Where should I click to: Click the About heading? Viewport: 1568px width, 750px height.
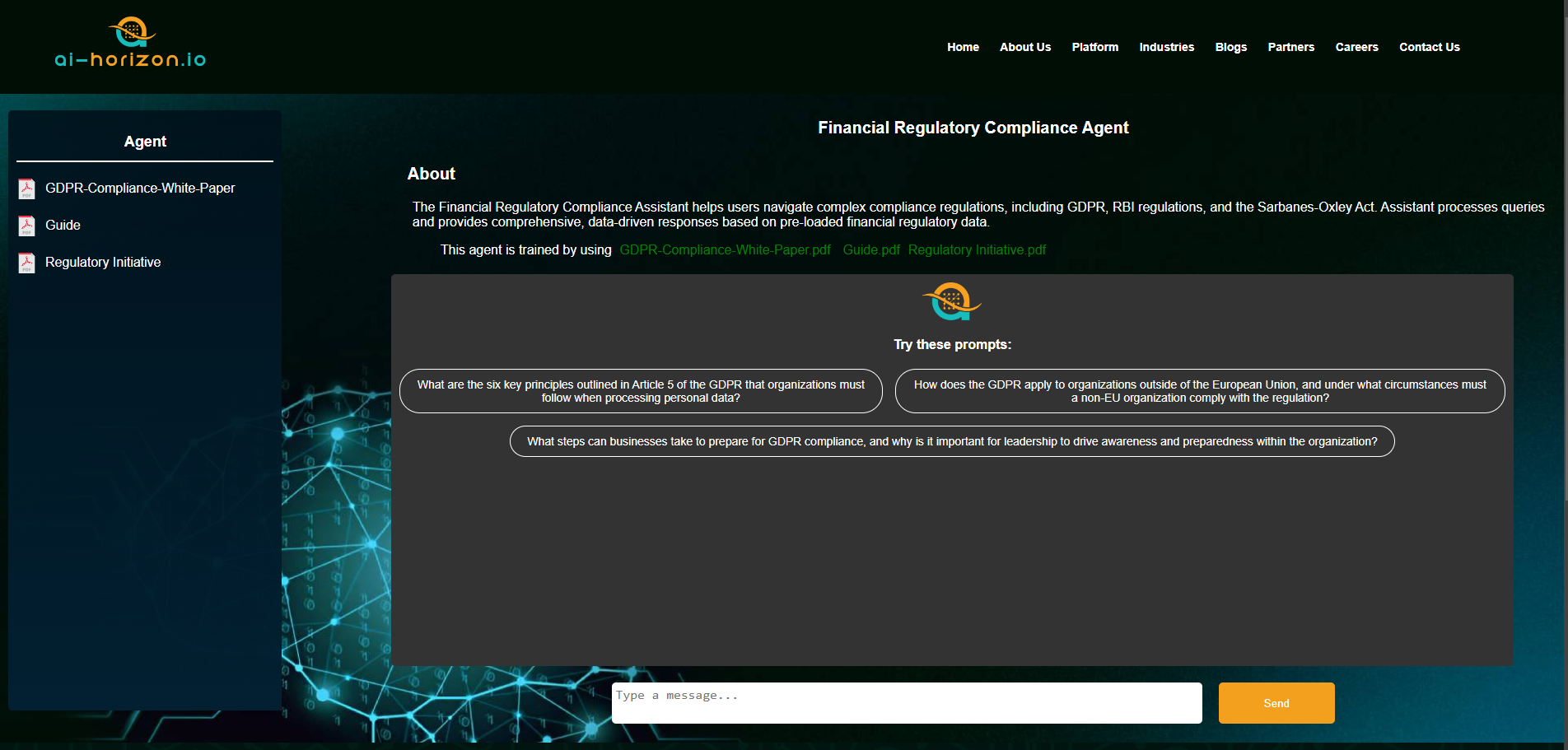(x=431, y=174)
